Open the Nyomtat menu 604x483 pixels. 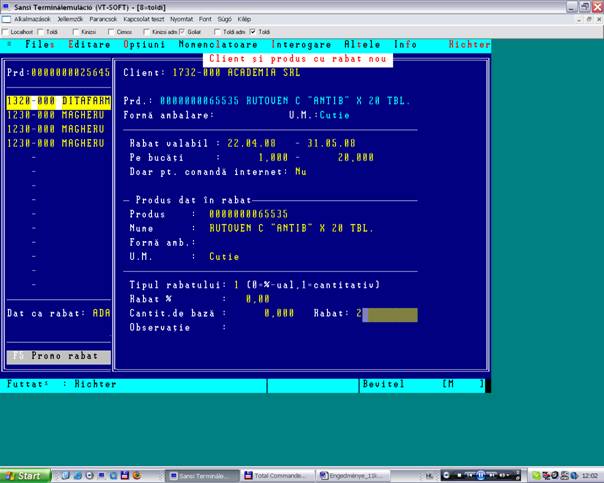(x=181, y=19)
